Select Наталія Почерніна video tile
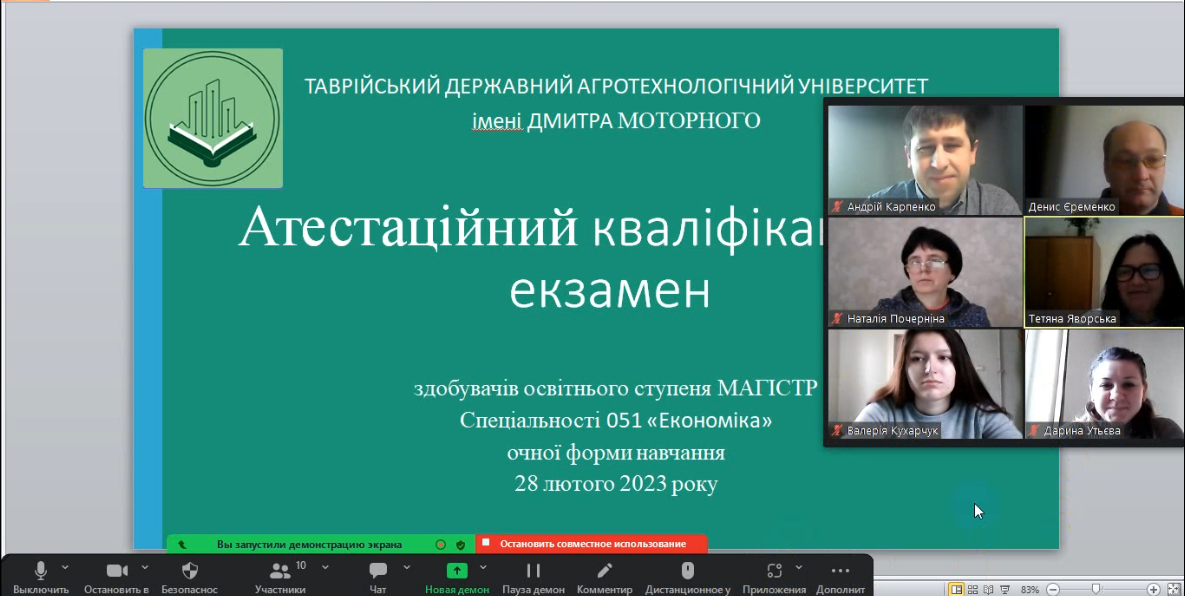The width and height of the screenshot is (1185, 596). tap(925, 272)
